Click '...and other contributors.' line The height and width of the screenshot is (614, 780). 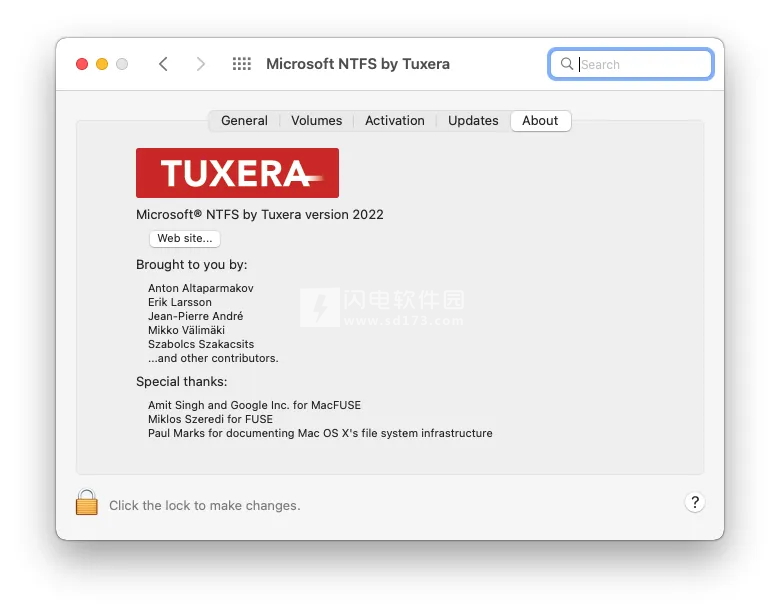click(213, 358)
